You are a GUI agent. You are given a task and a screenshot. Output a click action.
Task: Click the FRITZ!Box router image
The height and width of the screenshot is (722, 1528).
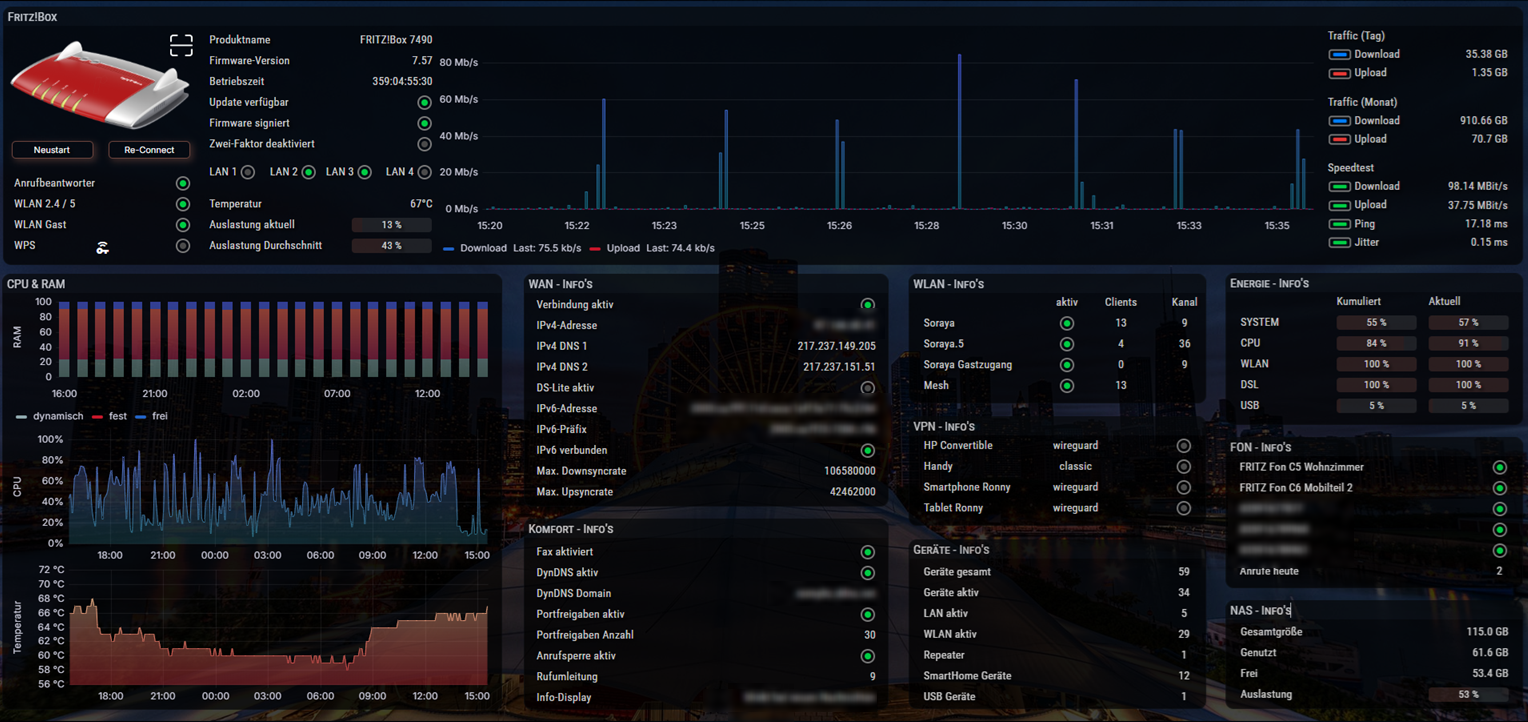click(x=100, y=85)
